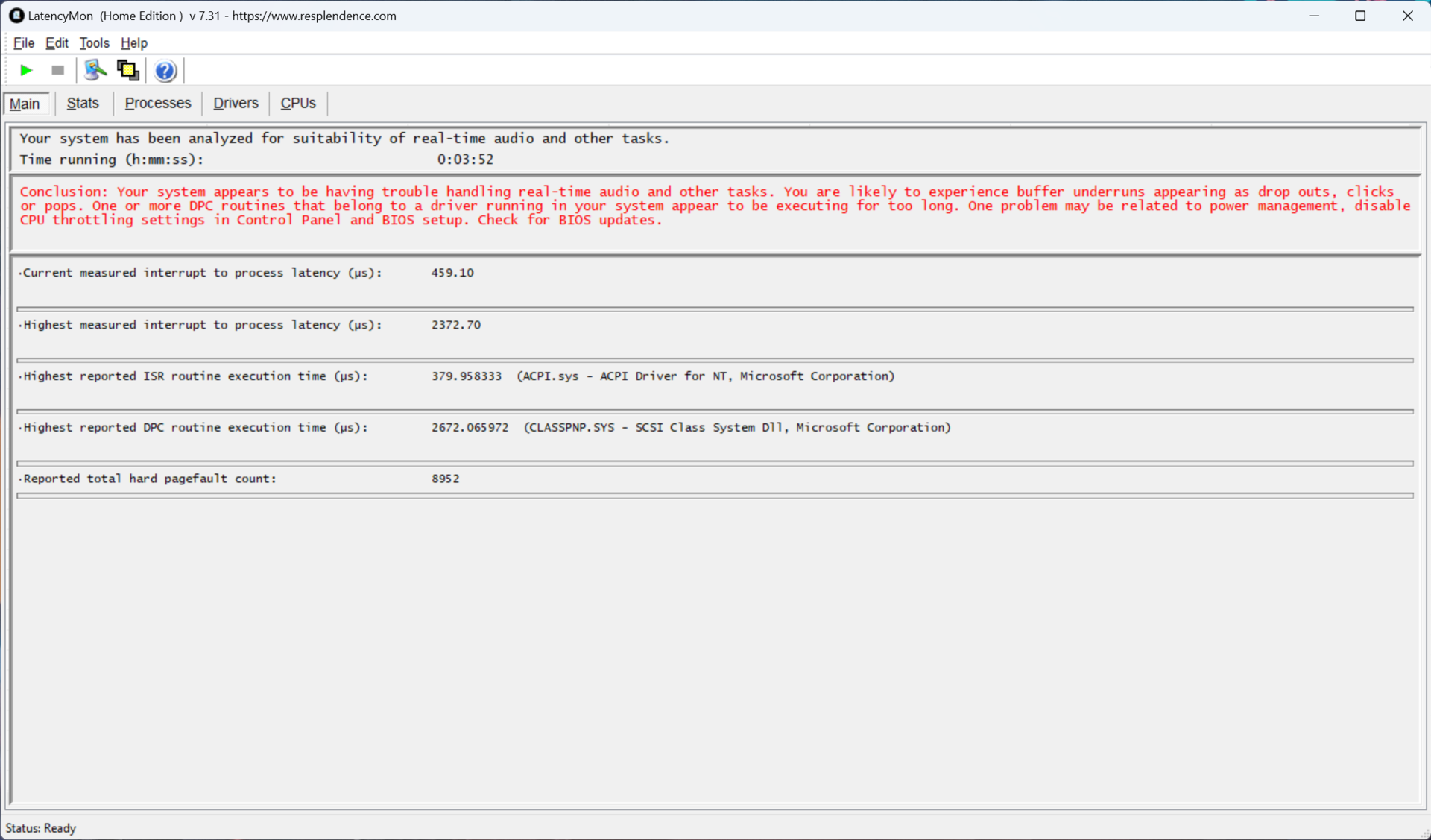Click the ACPI.sys ISR routine line

tap(705, 376)
